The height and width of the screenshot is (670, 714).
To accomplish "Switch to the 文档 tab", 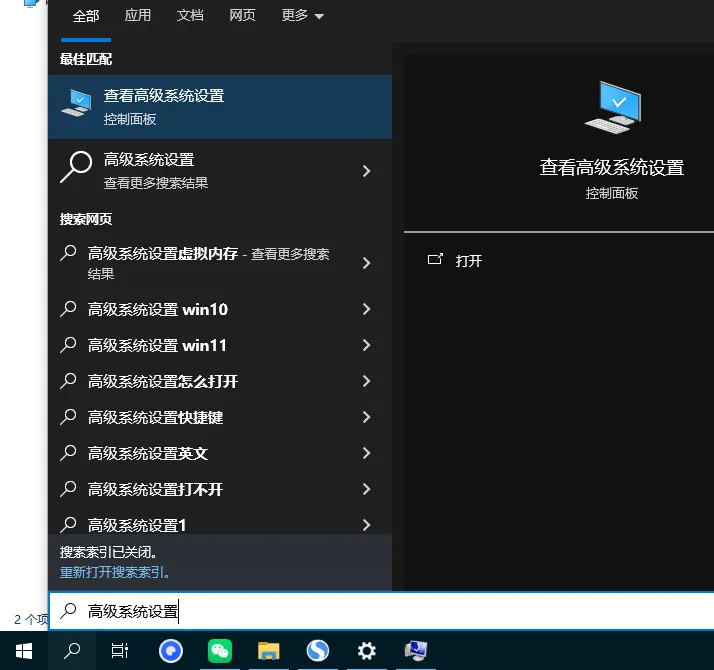I will pos(190,15).
